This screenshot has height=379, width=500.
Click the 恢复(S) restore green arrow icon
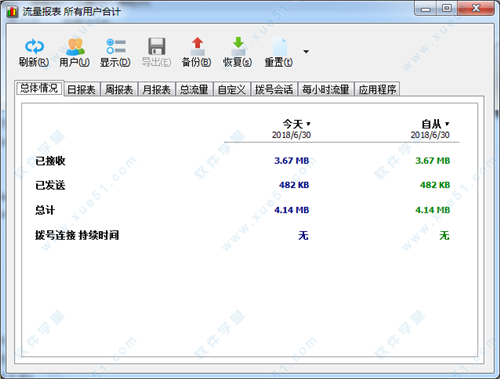pyautogui.click(x=238, y=46)
